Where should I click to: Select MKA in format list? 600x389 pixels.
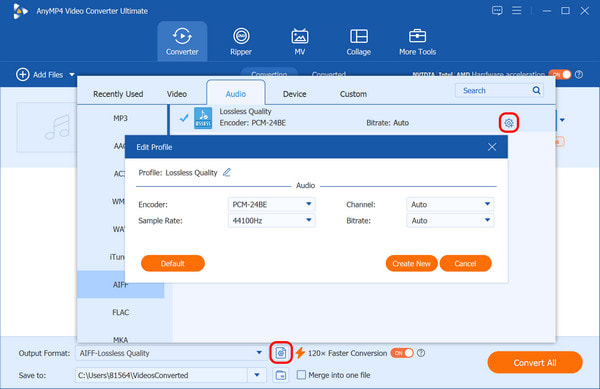coord(121,339)
